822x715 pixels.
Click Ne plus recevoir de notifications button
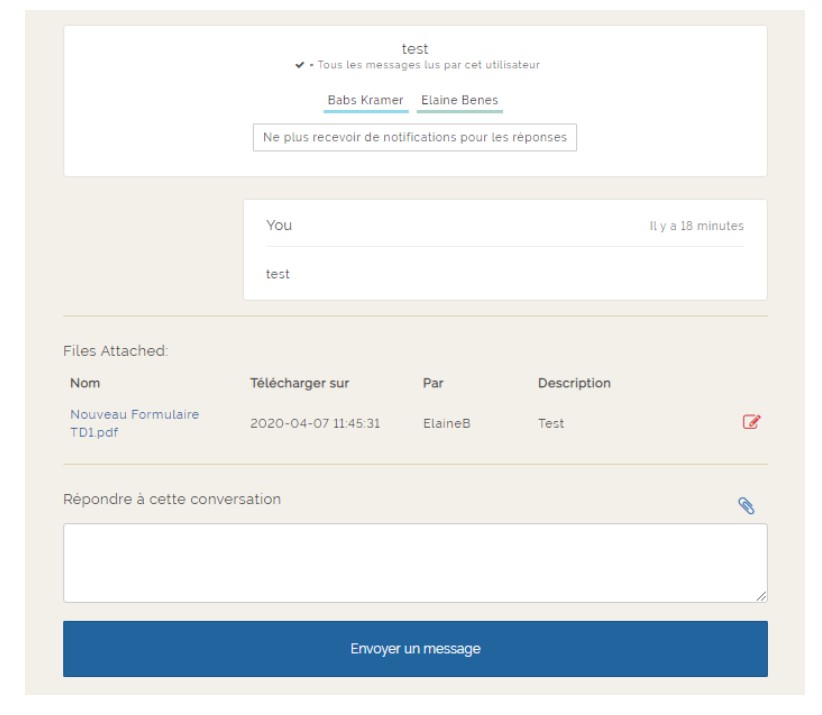tap(415, 137)
